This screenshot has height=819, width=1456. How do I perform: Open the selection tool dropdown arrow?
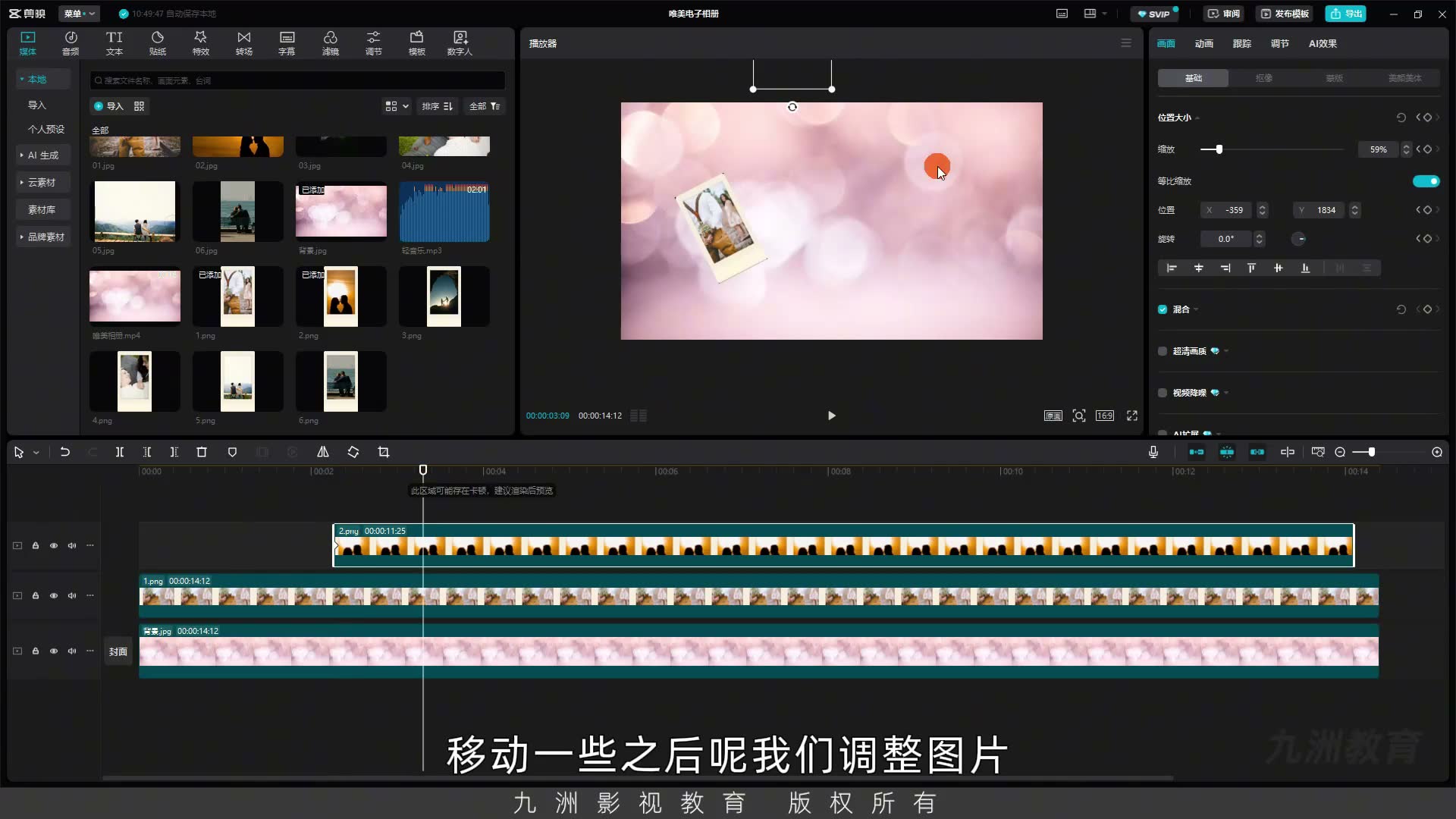point(36,453)
